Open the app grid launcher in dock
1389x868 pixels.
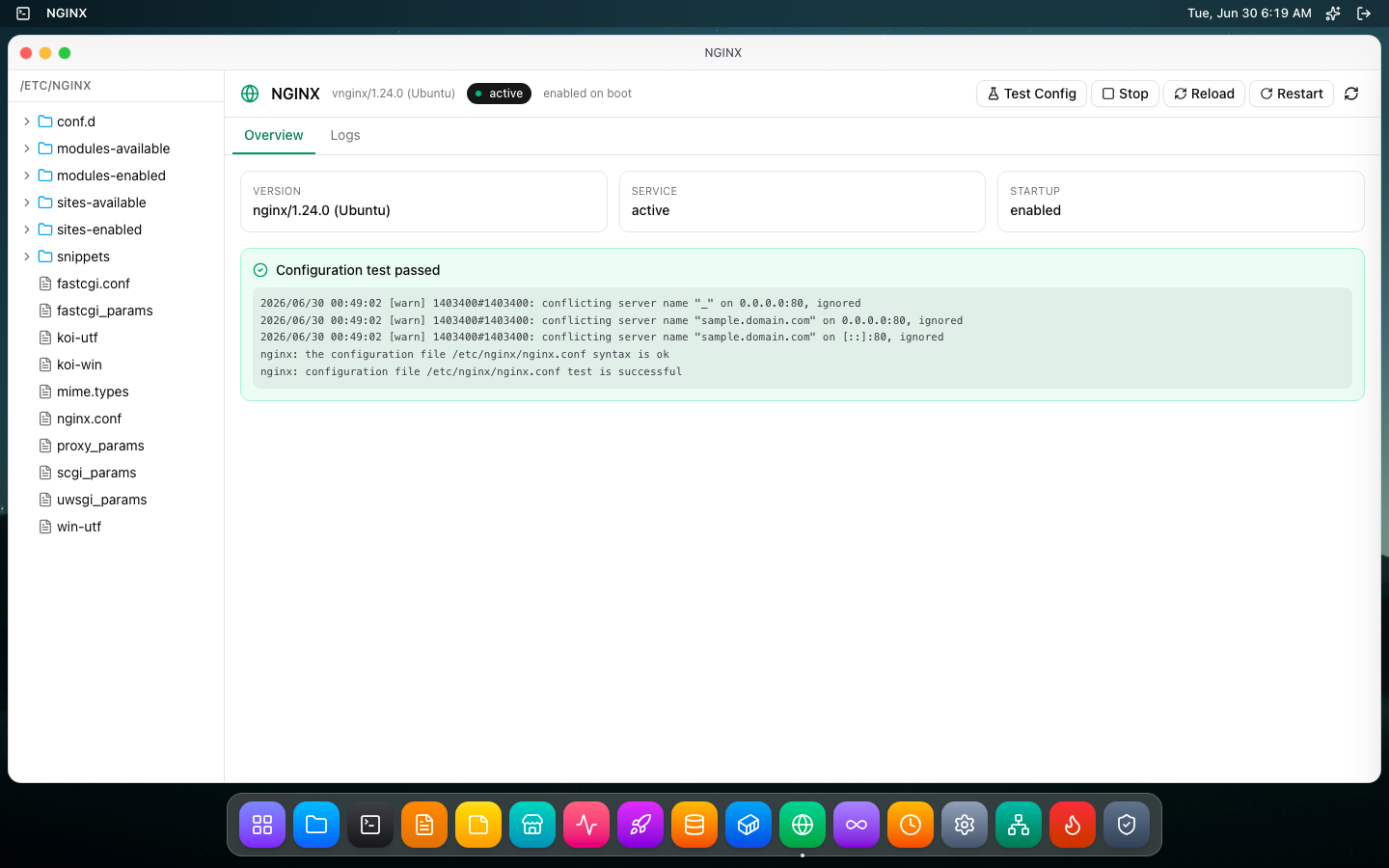point(262,825)
